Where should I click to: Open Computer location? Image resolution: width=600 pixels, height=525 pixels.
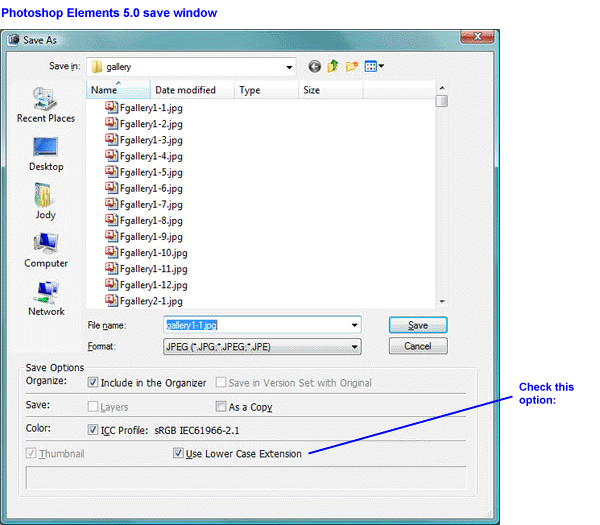point(46,251)
